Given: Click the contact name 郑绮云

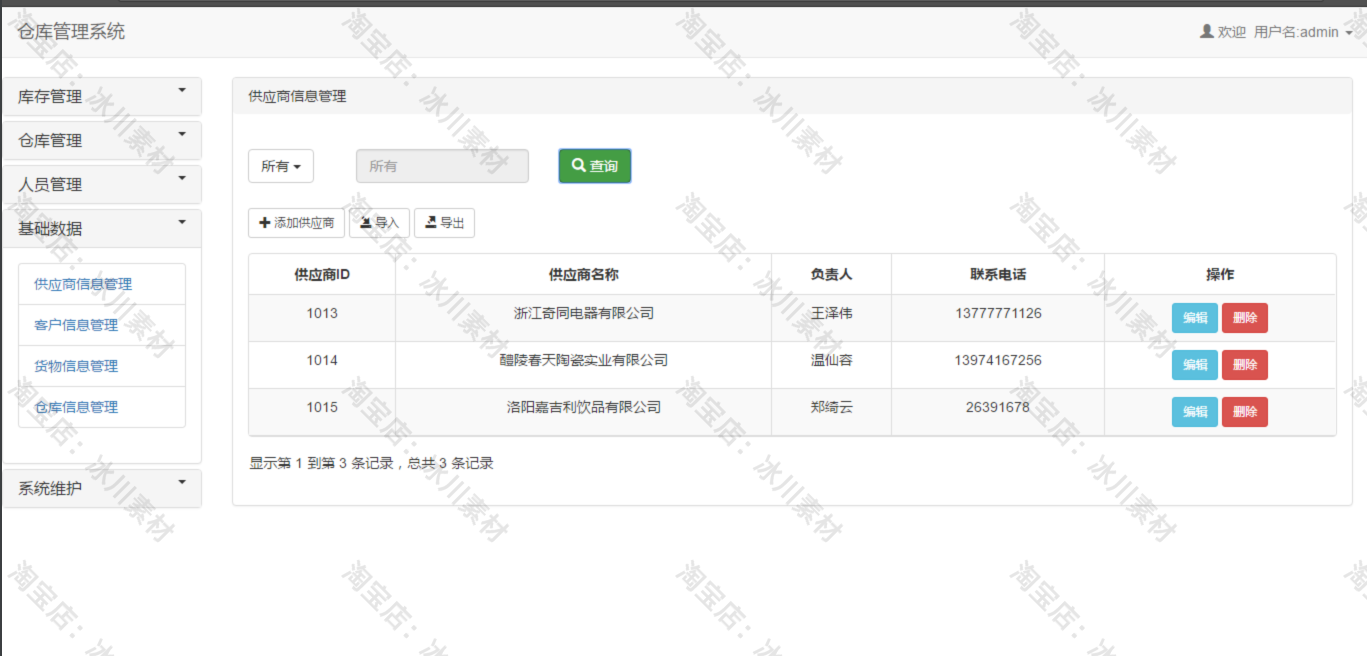Looking at the screenshot, I should click(x=831, y=407).
